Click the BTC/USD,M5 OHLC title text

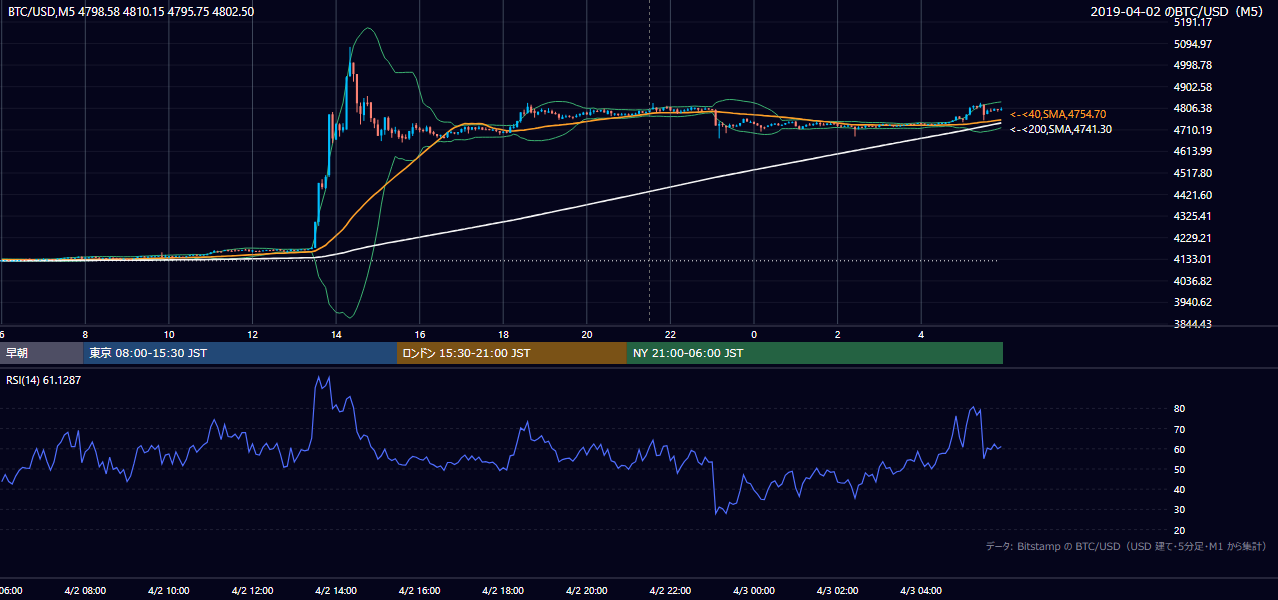[x=131, y=11]
